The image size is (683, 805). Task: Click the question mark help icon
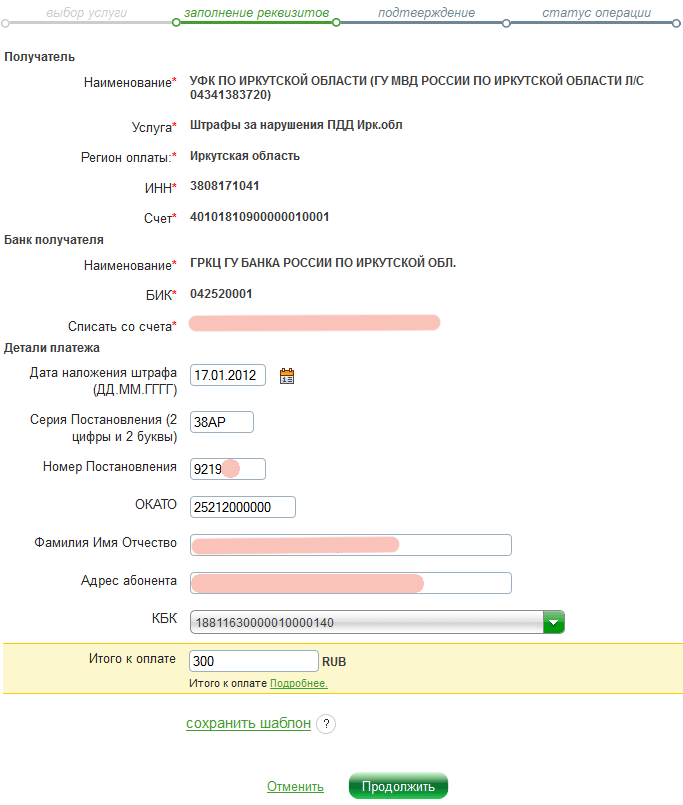(x=325, y=724)
